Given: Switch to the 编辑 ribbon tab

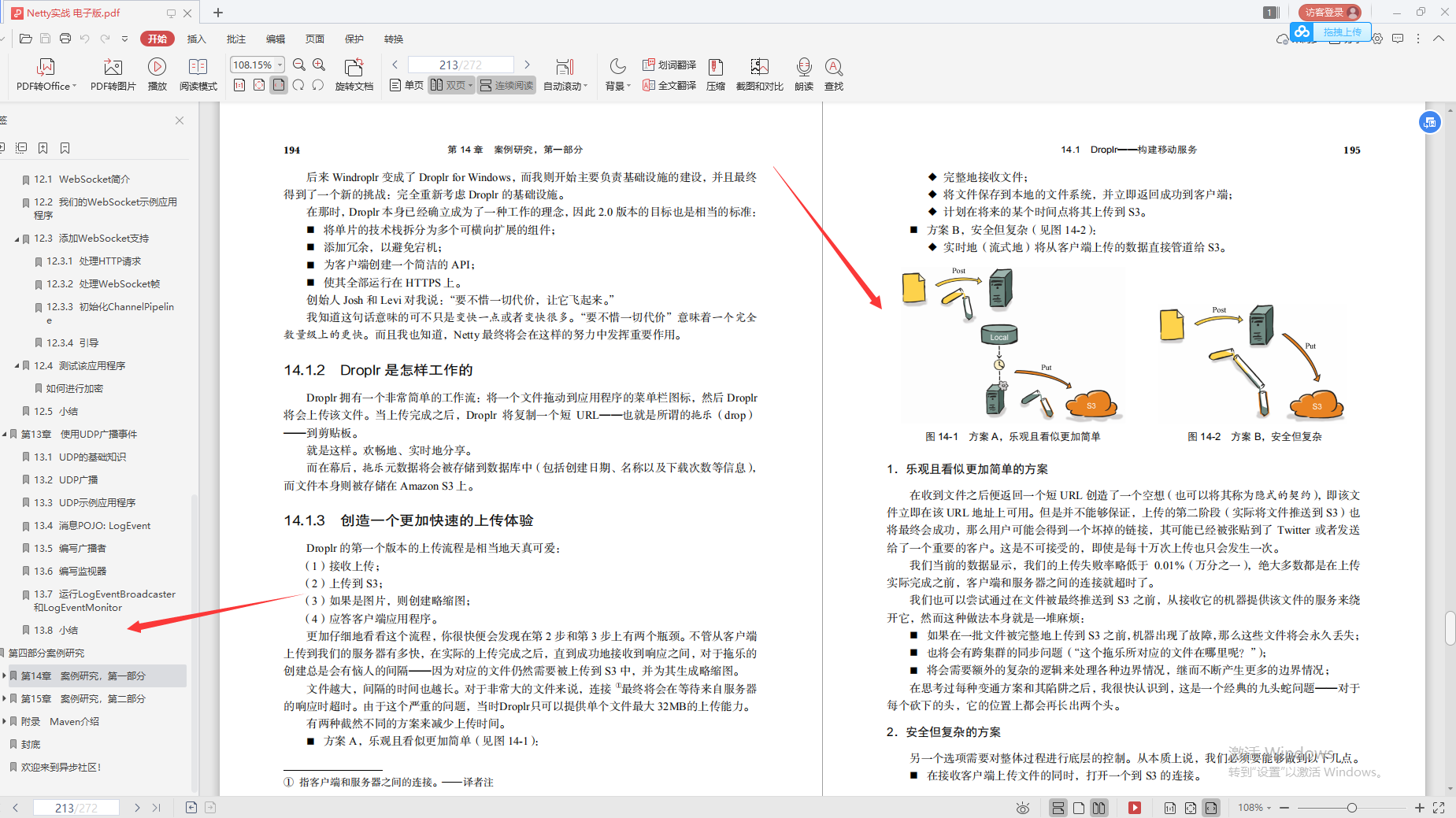Looking at the screenshot, I should pos(276,39).
